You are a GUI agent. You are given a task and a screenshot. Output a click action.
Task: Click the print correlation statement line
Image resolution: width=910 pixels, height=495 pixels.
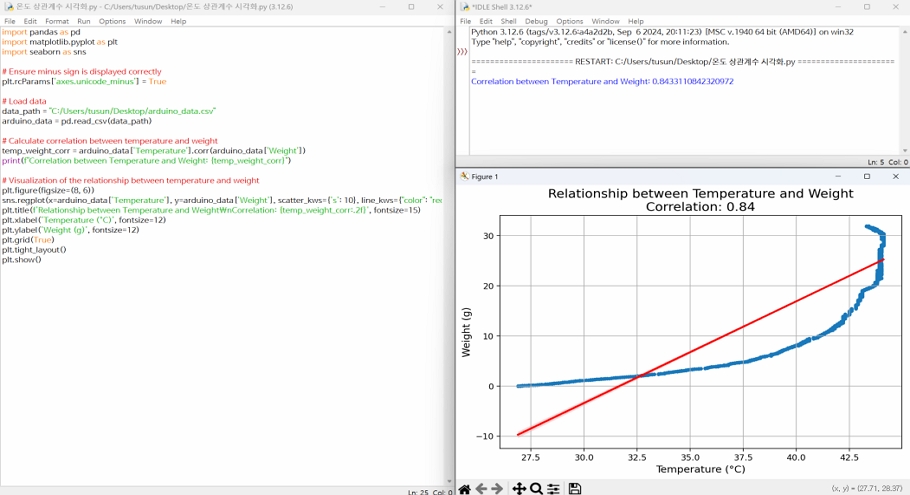tap(146, 160)
